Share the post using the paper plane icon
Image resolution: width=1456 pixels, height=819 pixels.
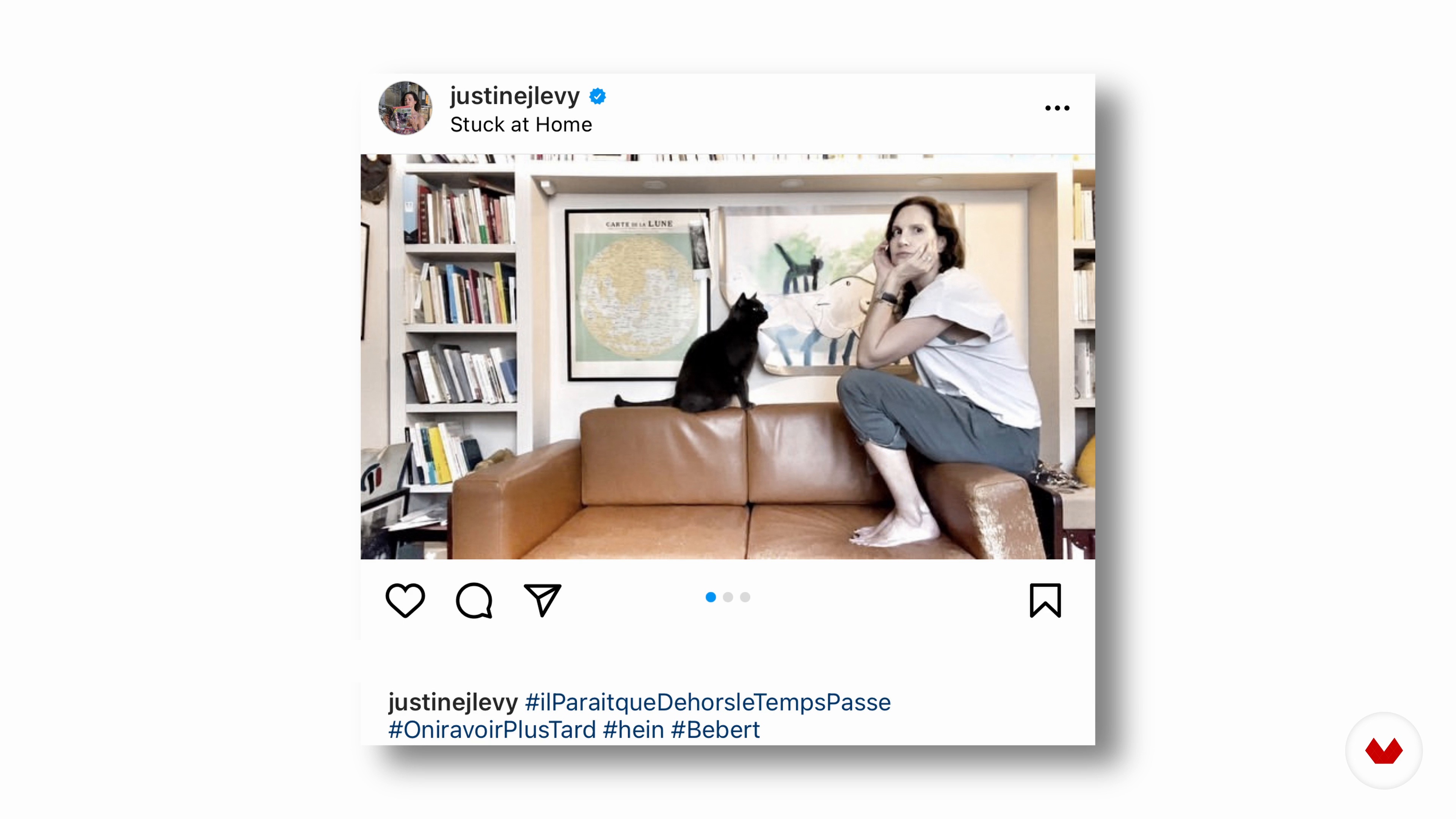pyautogui.click(x=543, y=600)
